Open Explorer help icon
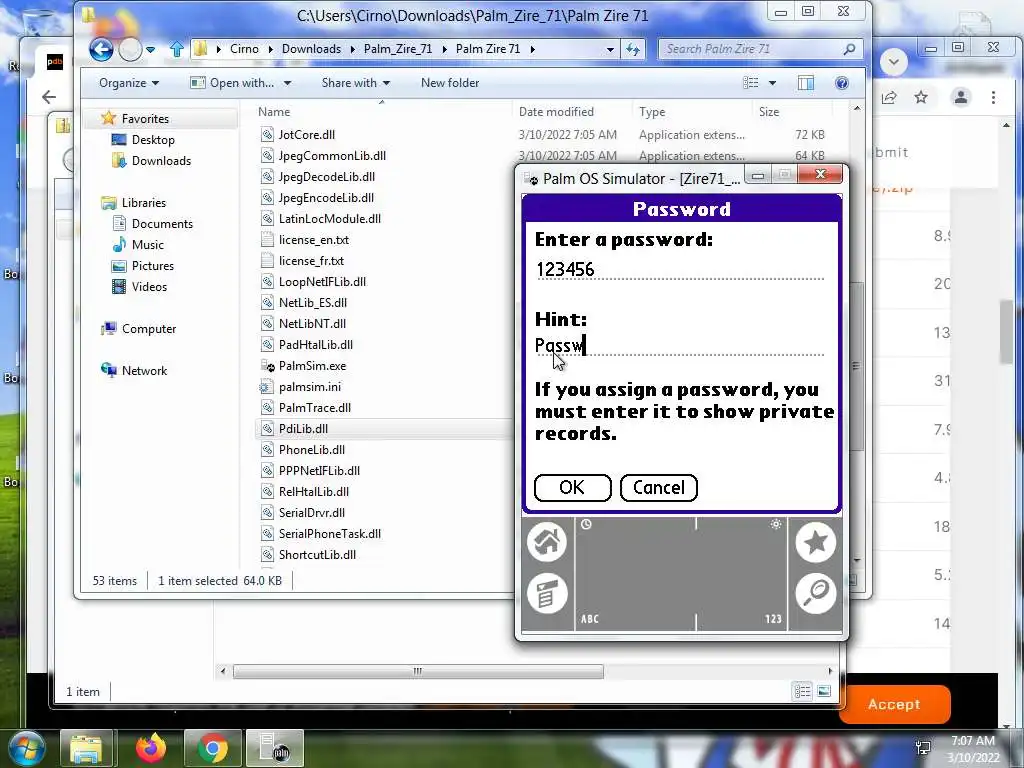Screen dimensions: 1024x768 click(842, 83)
